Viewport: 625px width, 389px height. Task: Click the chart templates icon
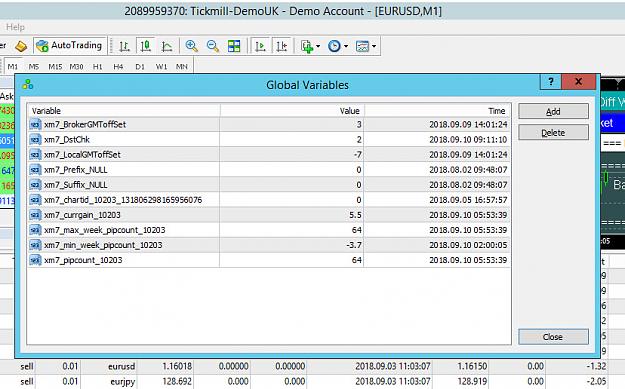[362, 46]
